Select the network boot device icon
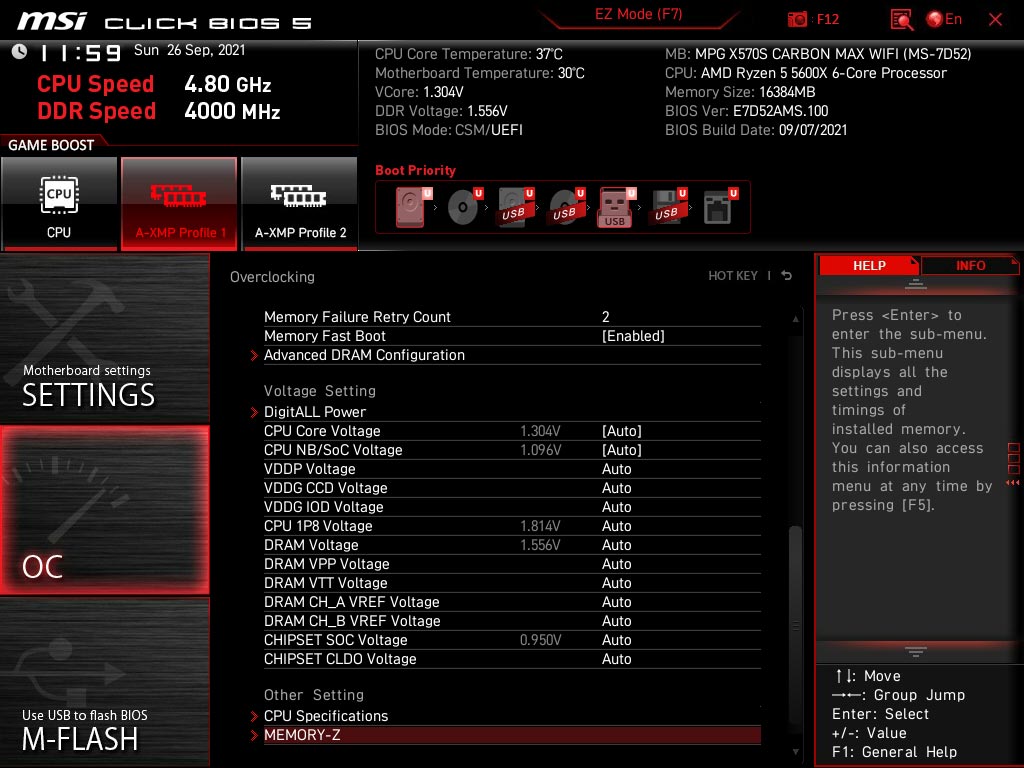Screen dimensions: 1024x768 pos(719,207)
